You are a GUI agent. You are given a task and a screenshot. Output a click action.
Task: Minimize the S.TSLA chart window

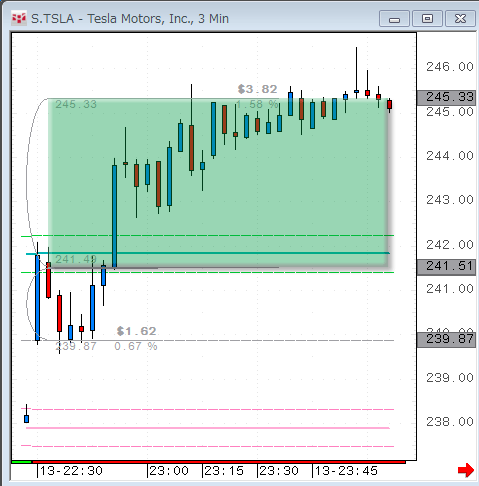coord(394,18)
